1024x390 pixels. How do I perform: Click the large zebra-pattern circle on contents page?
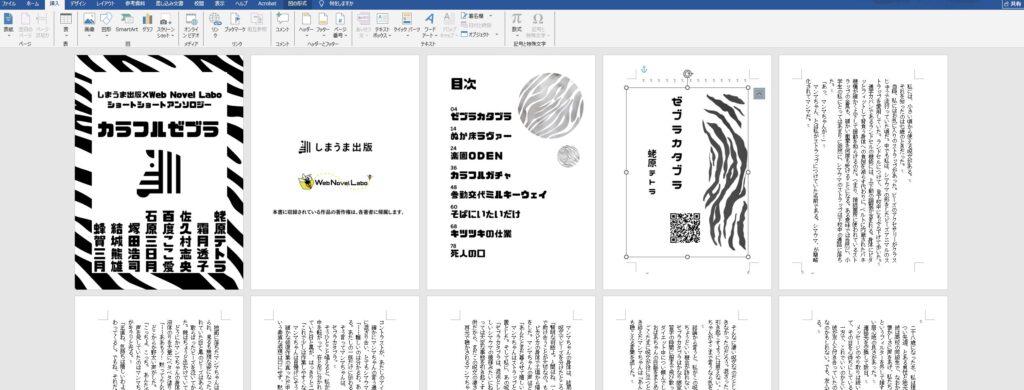tap(551, 105)
